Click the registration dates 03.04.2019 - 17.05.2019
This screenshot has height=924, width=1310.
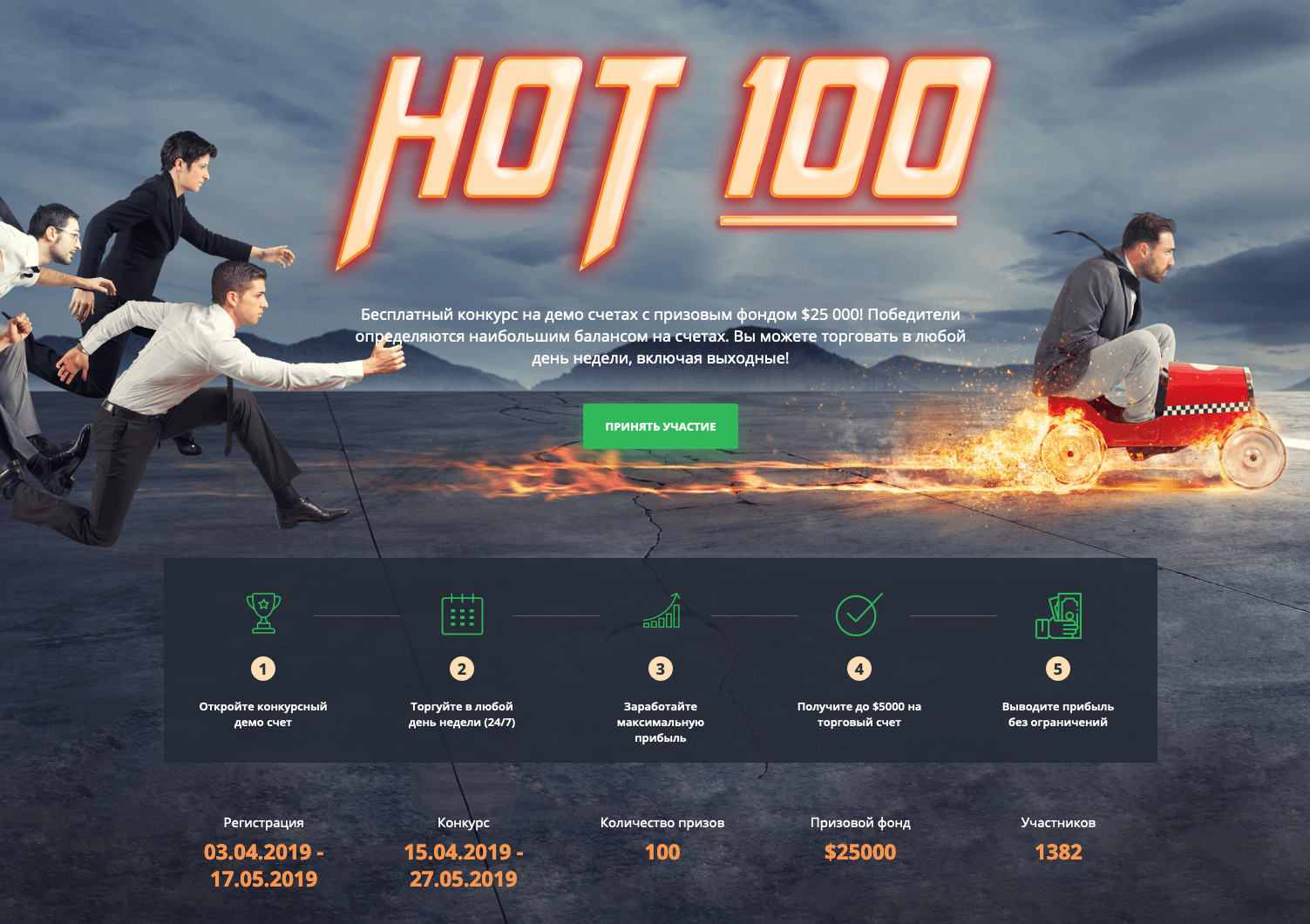click(264, 865)
